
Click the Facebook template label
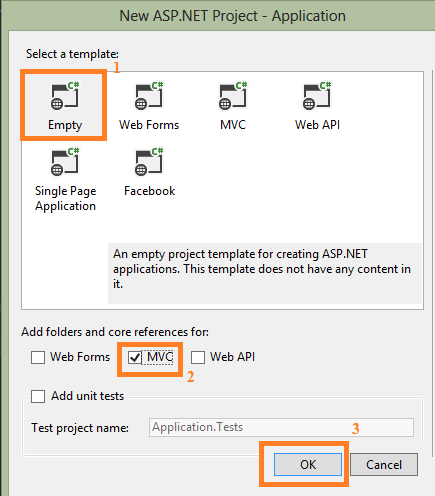(149, 191)
